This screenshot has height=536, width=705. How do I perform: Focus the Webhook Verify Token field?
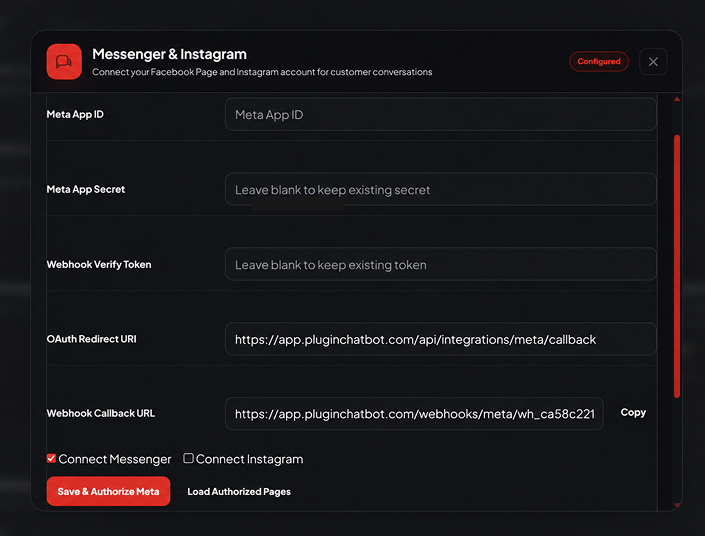click(x=441, y=264)
